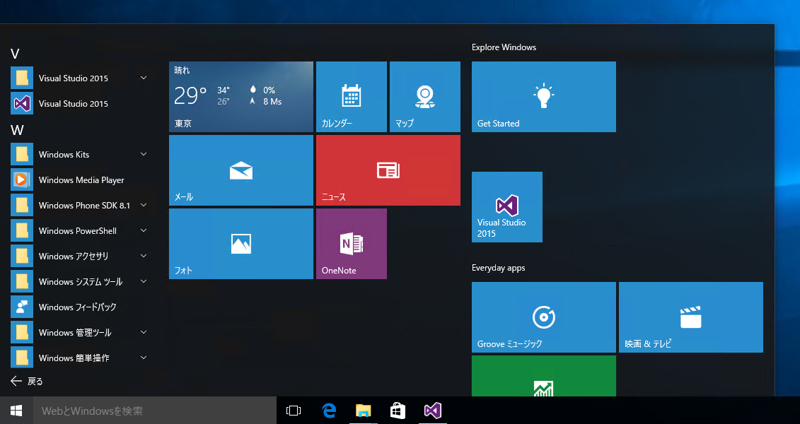Viewport: 800px width, 424px height.
Task: Expand the Windows PowerShell folder chevron
Action: [x=144, y=231]
